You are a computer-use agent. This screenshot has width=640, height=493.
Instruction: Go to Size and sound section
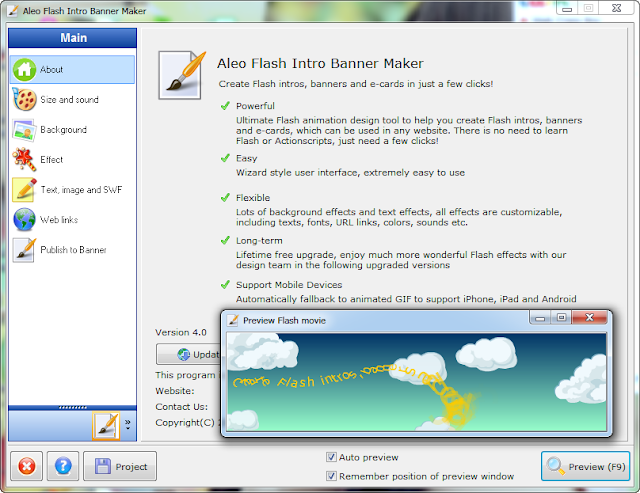click(72, 100)
